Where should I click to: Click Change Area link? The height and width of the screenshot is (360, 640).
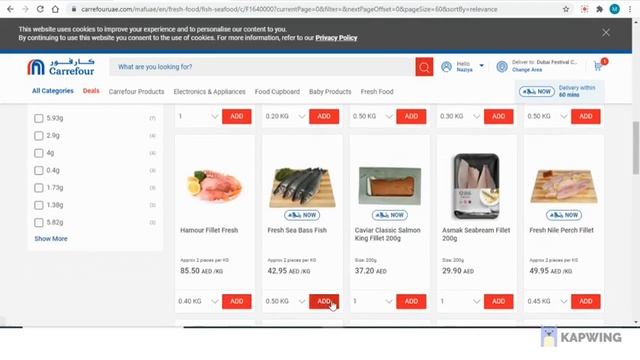(527, 70)
